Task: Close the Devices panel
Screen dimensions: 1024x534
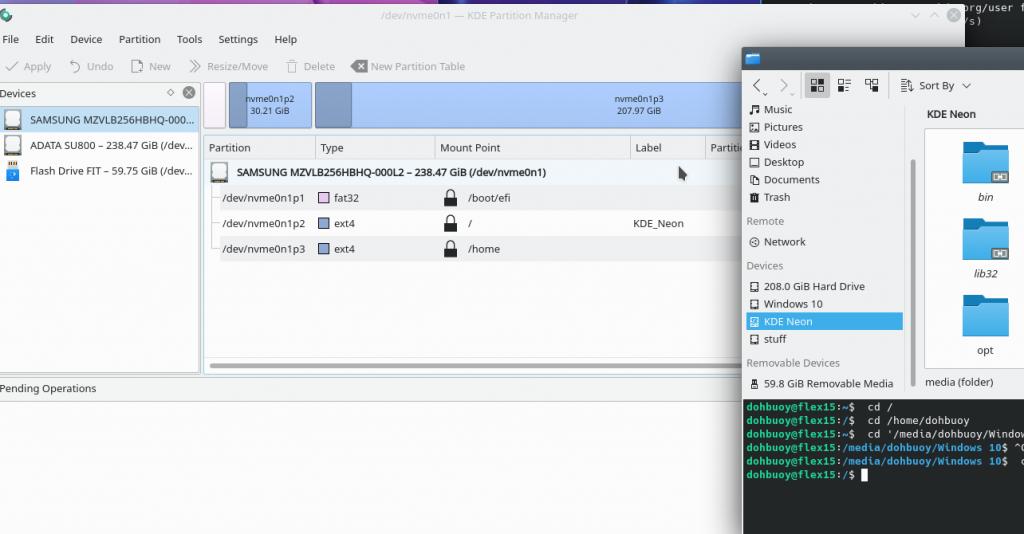Action: tap(188, 93)
